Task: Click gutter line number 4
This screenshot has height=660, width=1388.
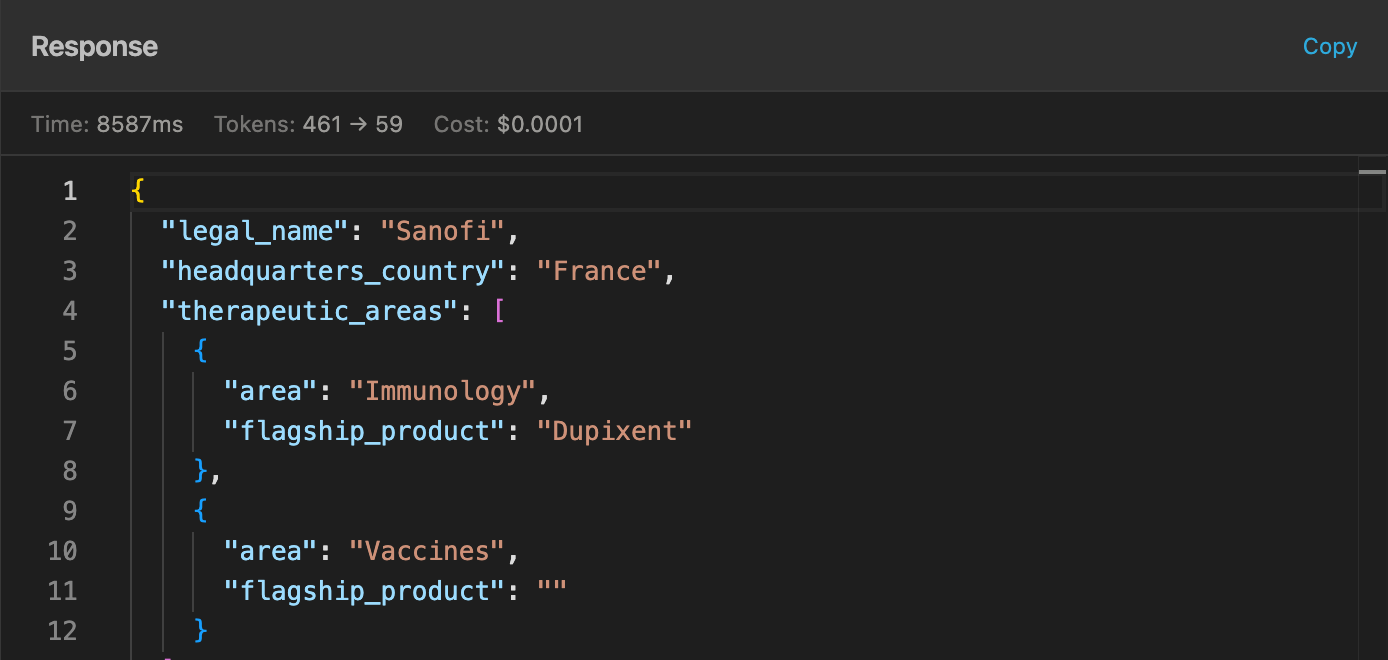Action: coord(70,311)
